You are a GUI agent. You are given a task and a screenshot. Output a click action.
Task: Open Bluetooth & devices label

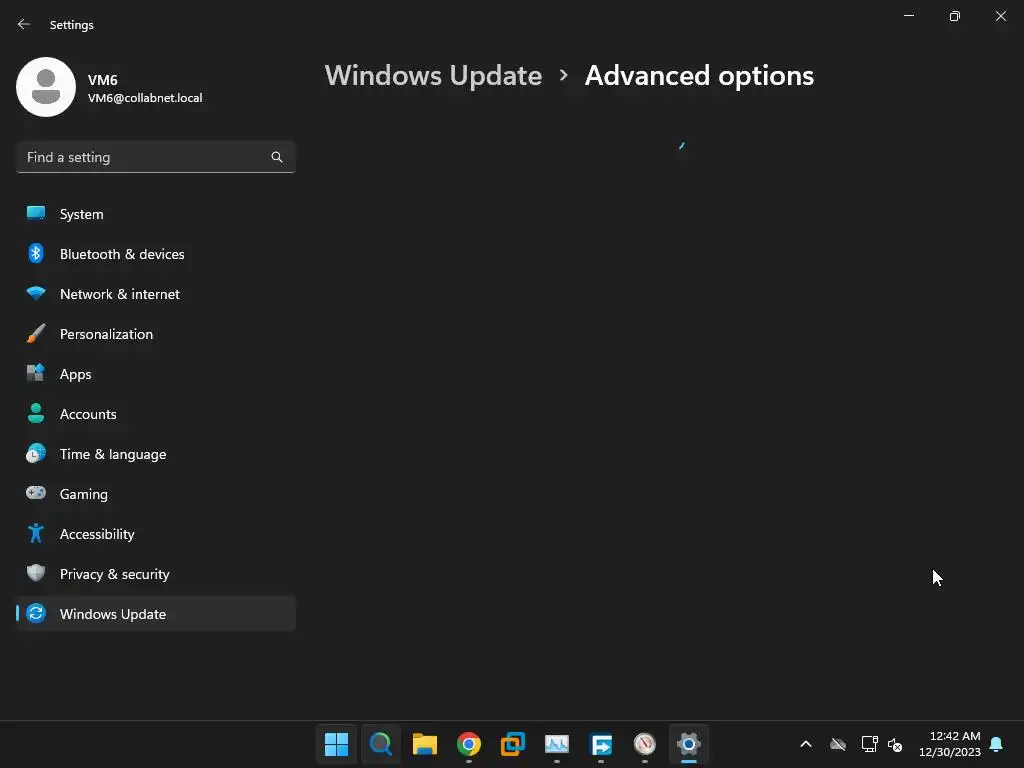[122, 254]
